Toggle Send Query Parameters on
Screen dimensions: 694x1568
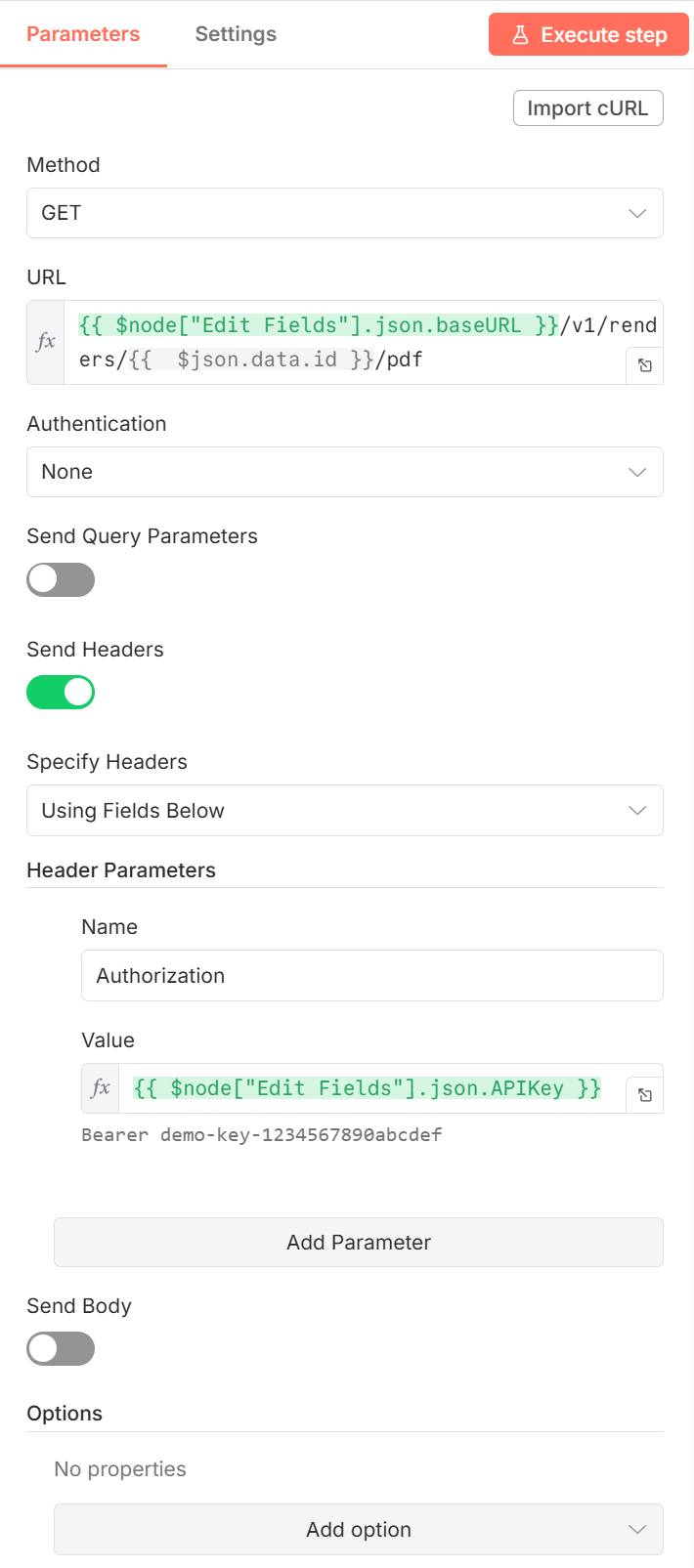[x=61, y=579]
